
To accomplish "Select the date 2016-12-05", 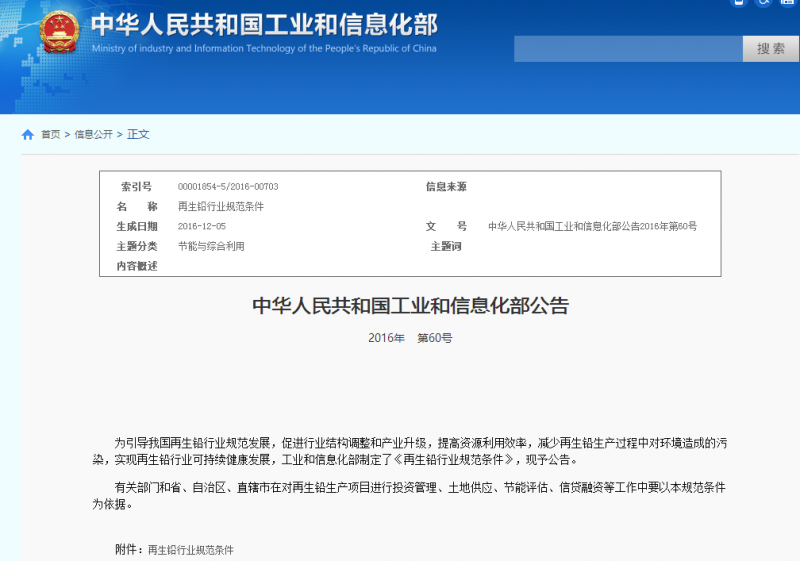I will [202, 226].
